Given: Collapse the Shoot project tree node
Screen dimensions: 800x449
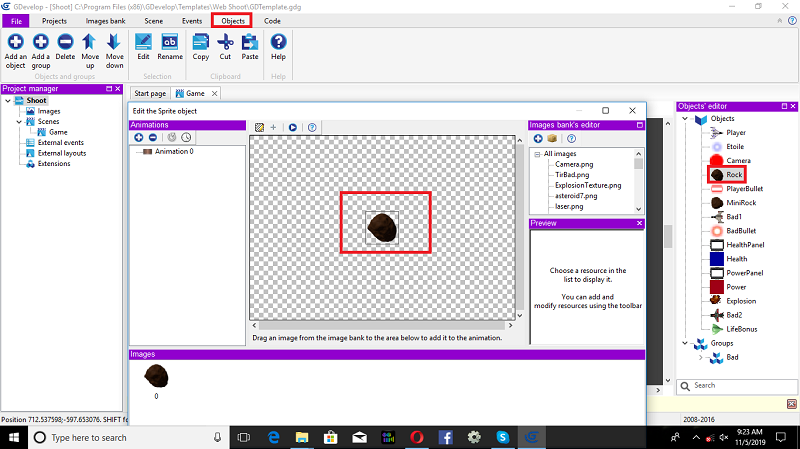Looking at the screenshot, I should [8, 101].
